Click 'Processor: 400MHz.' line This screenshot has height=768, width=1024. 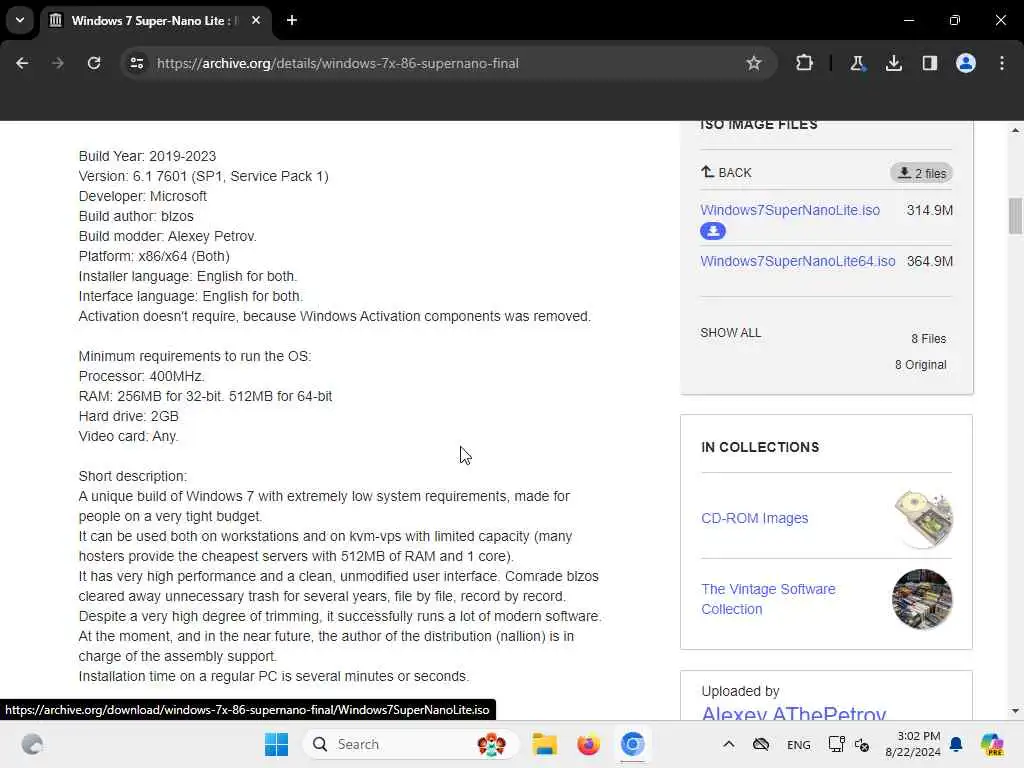142,376
